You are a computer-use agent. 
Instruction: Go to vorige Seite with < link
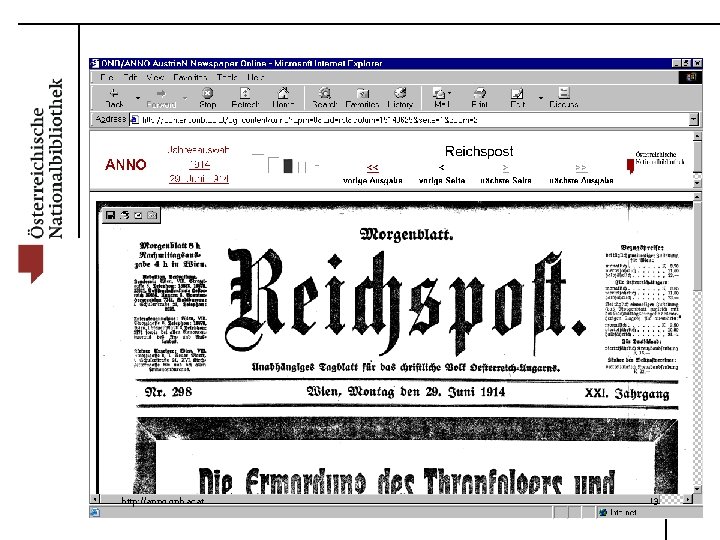[441, 168]
